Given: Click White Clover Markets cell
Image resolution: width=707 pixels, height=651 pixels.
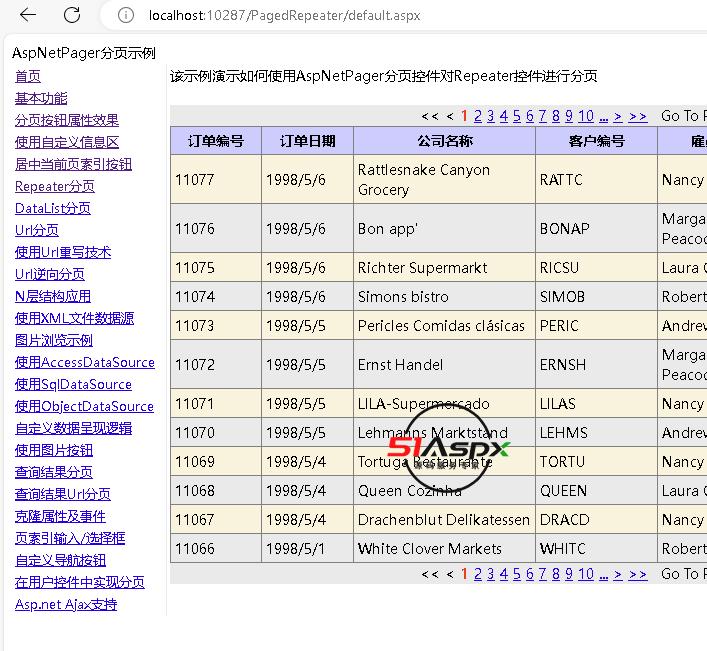Looking at the screenshot, I should click(x=445, y=549).
